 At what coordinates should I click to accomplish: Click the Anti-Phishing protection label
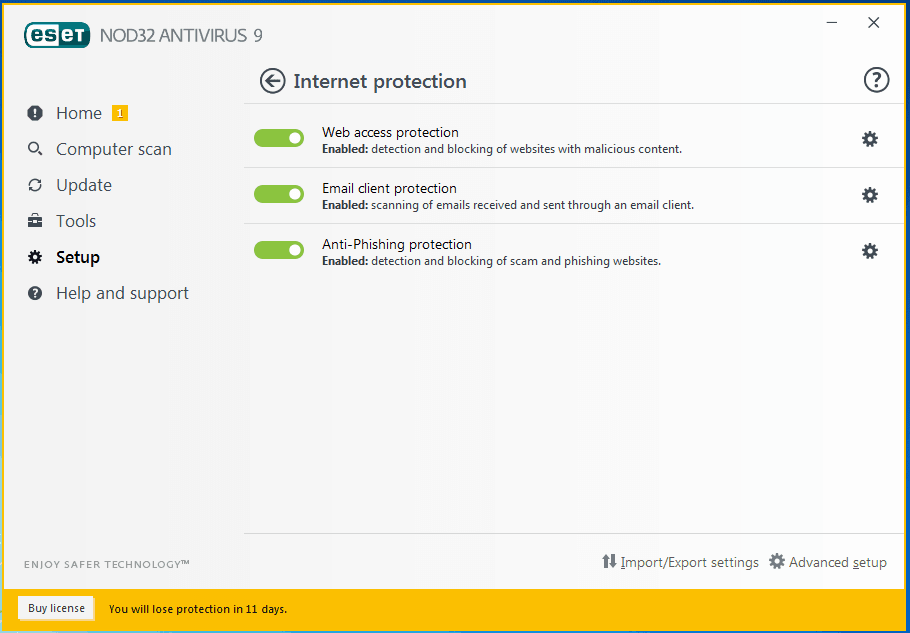point(397,244)
